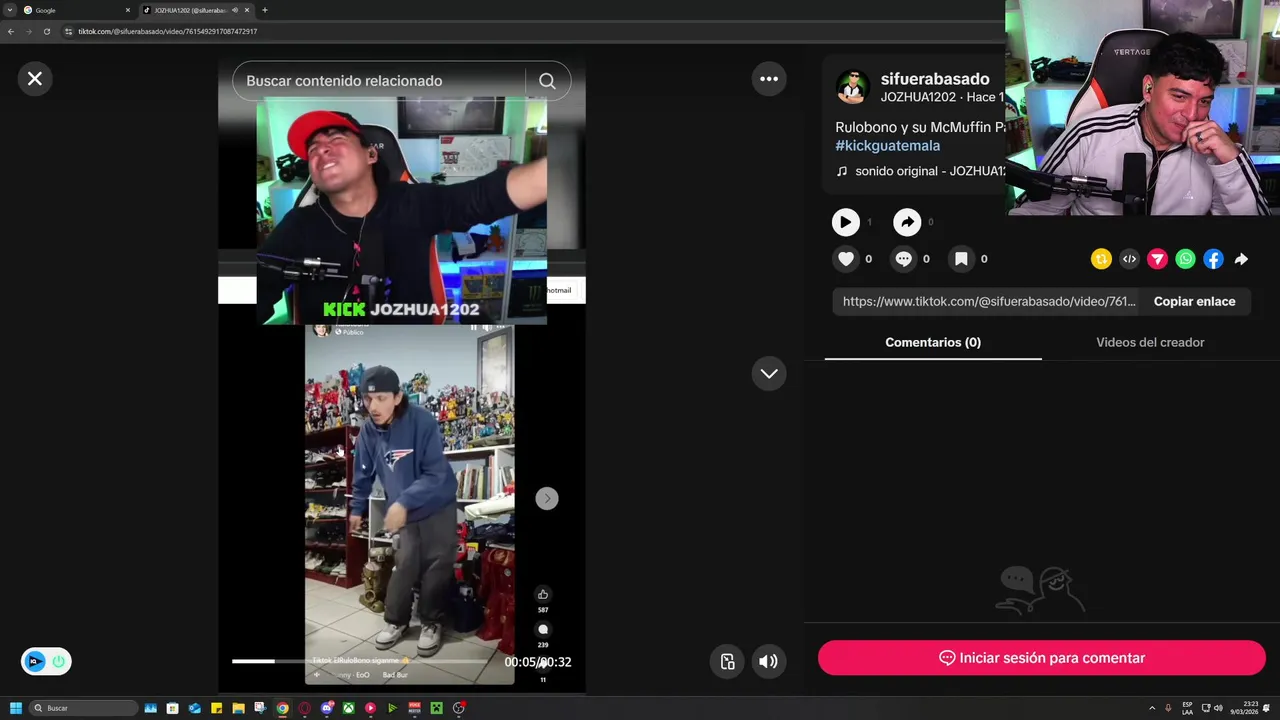Click the yellow repost icon
This screenshot has width=1280, height=720.
click(1101, 259)
